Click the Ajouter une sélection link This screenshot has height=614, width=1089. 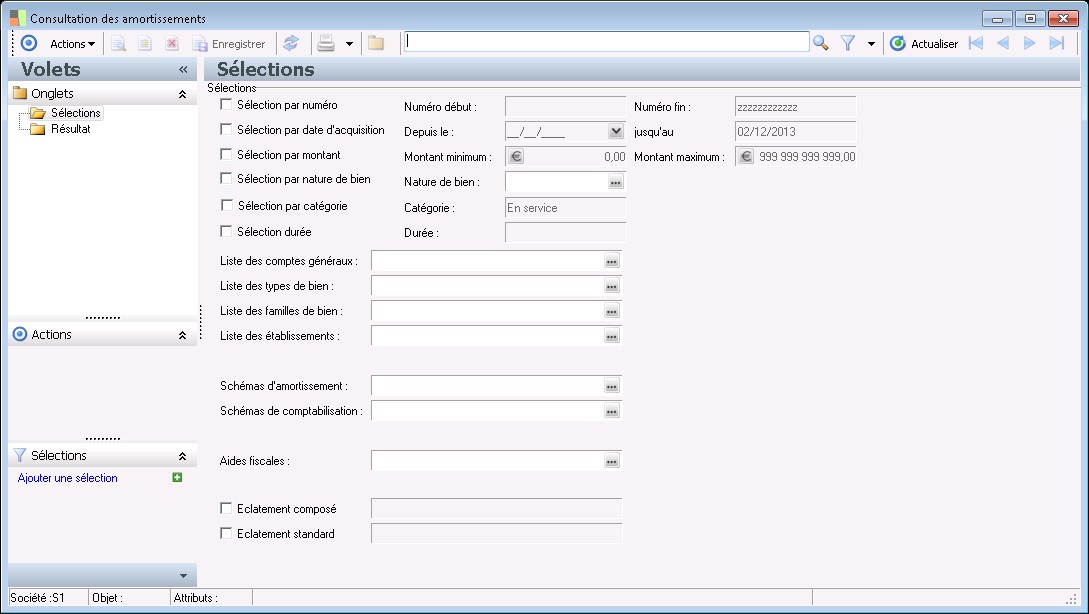(68, 478)
